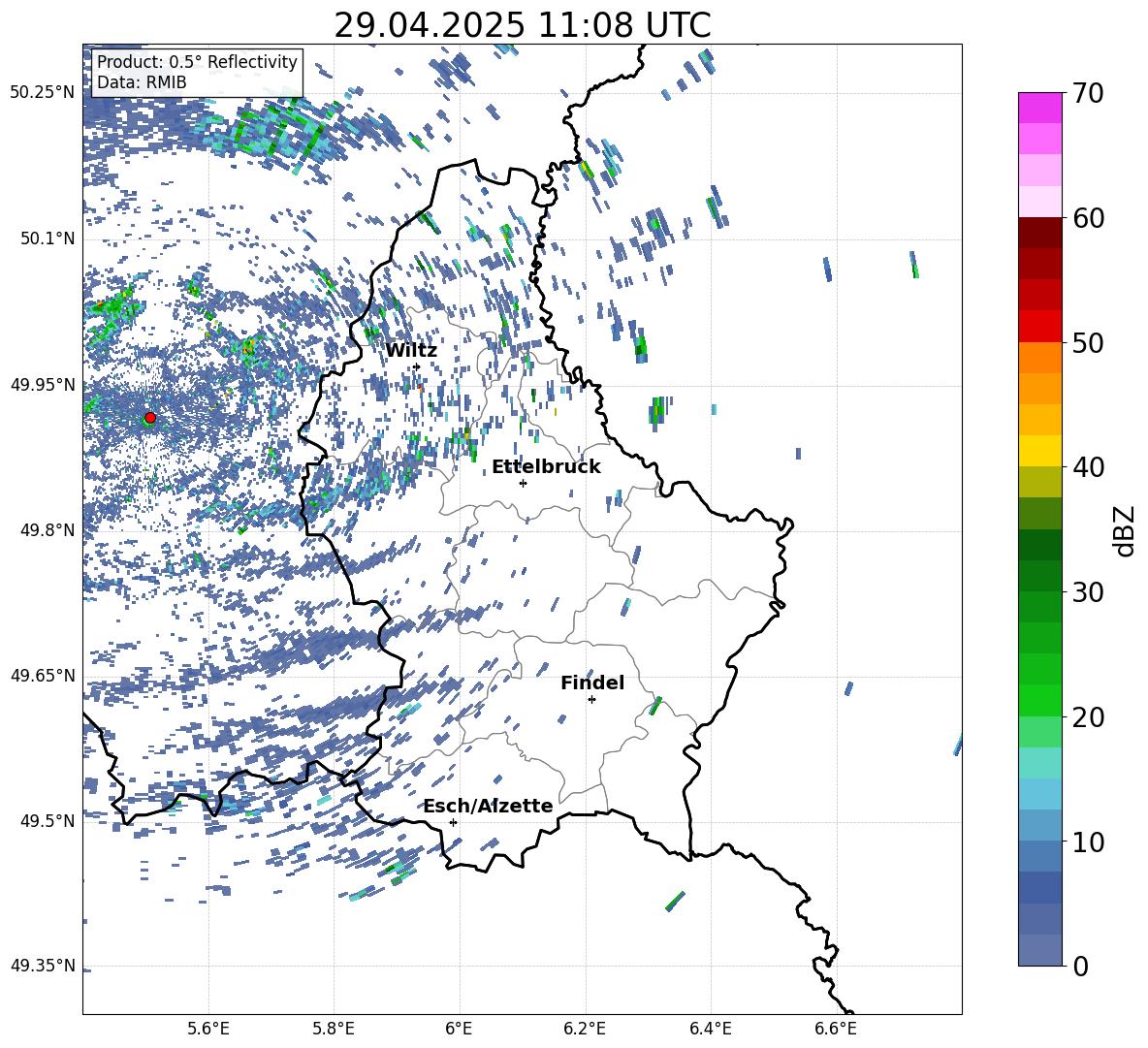The width and height of the screenshot is (1148, 1048).
Task: Click the 20 colorbar tick label
Action: coord(1088,716)
